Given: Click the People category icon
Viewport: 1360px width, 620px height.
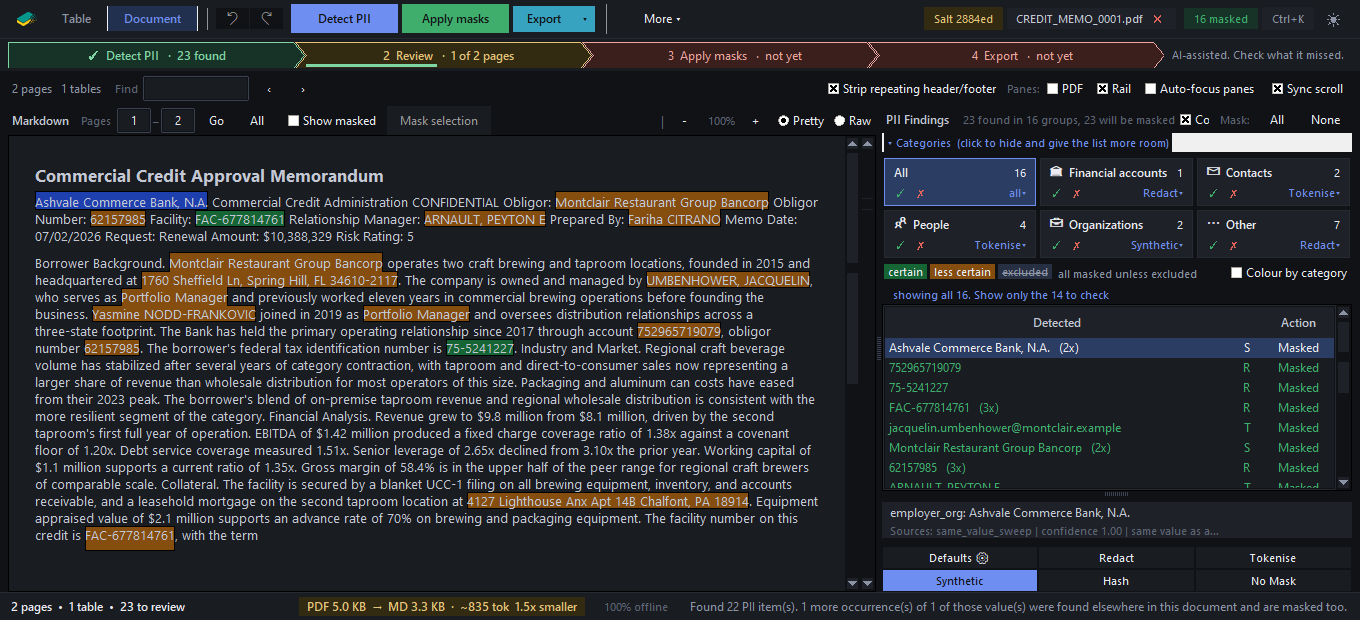Looking at the screenshot, I should pyautogui.click(x=900, y=224).
